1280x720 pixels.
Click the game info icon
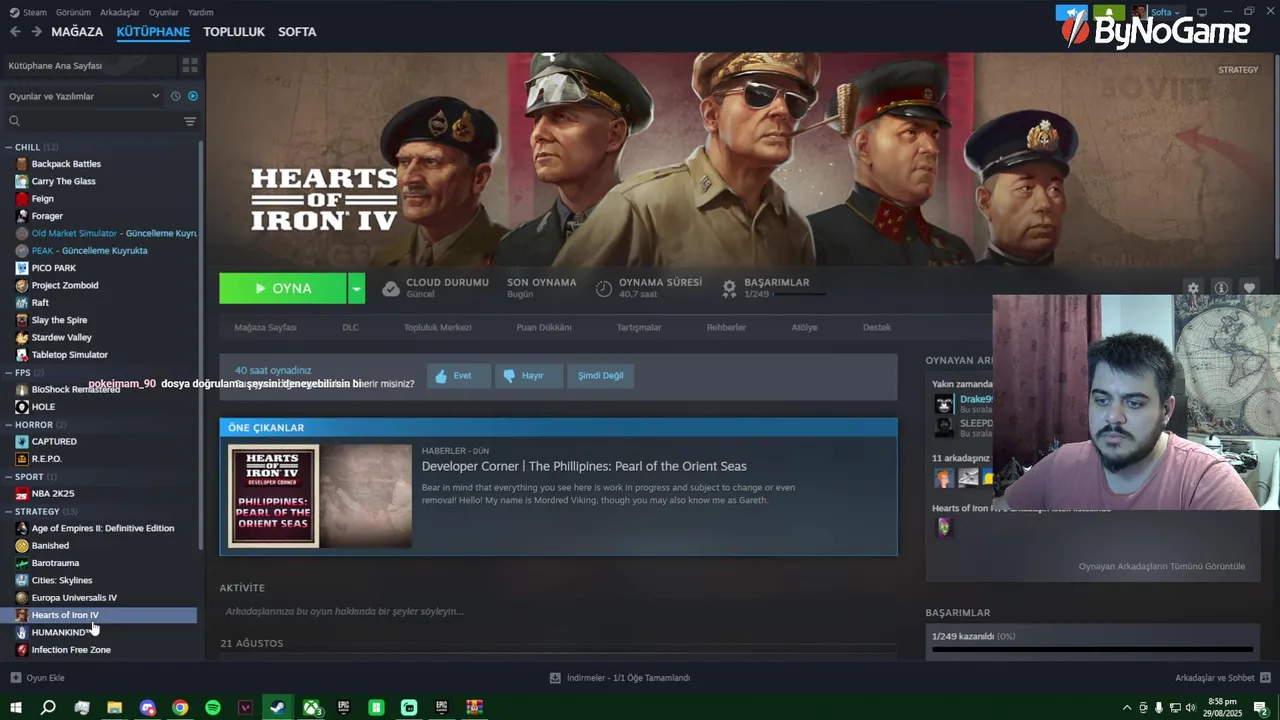point(1221,288)
